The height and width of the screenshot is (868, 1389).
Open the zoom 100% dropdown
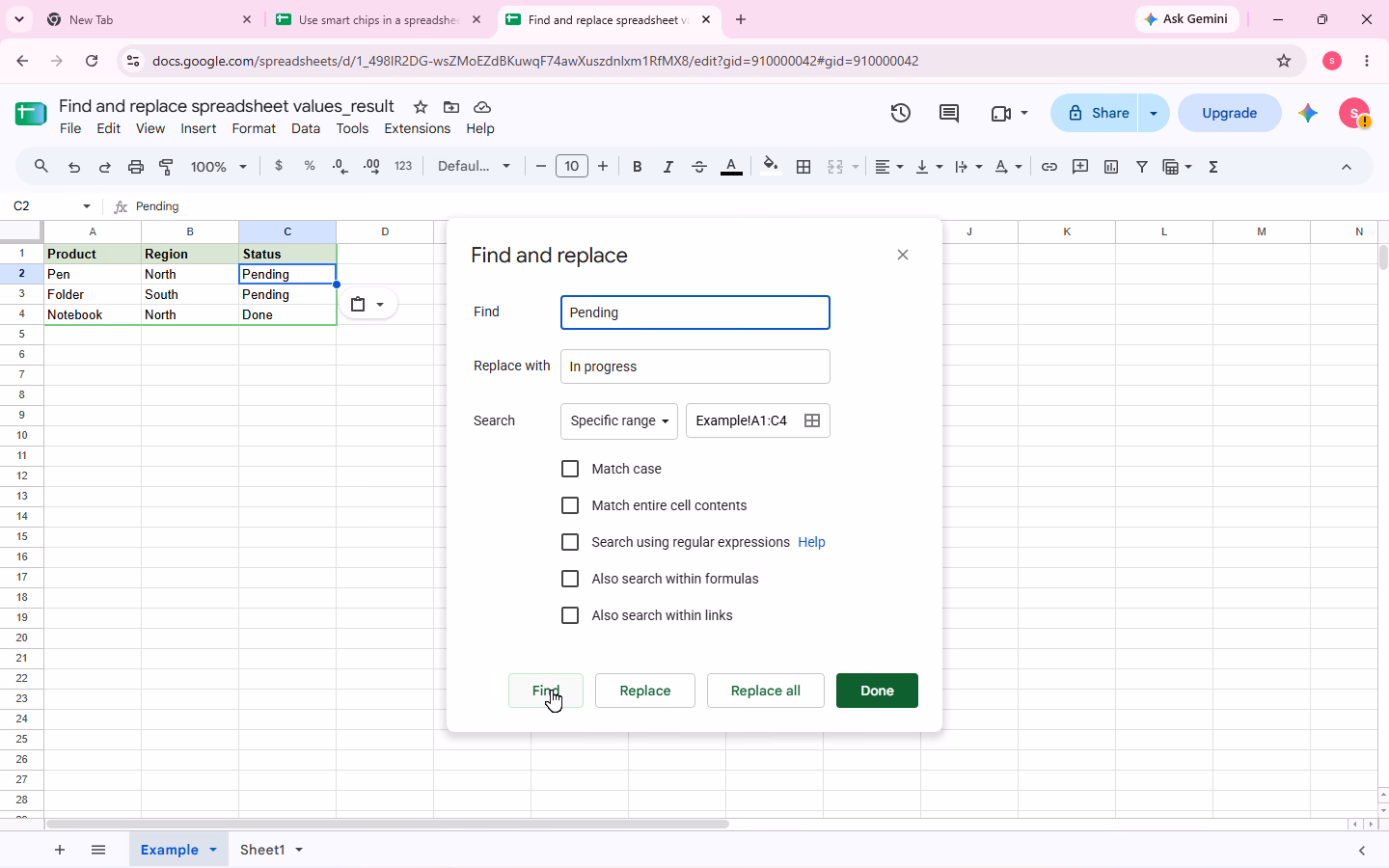pos(219,167)
